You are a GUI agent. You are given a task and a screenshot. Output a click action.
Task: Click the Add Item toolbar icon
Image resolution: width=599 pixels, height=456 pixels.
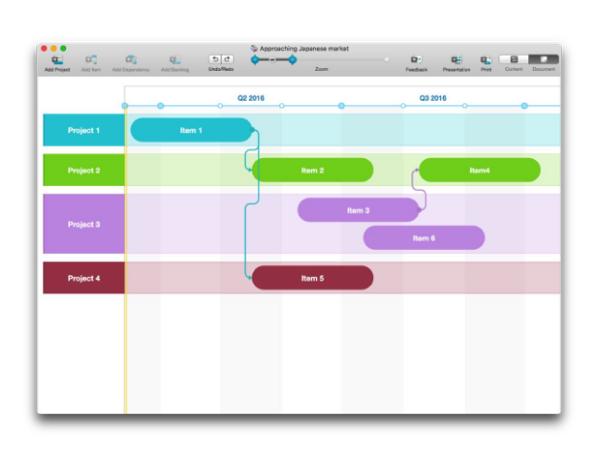(x=91, y=60)
